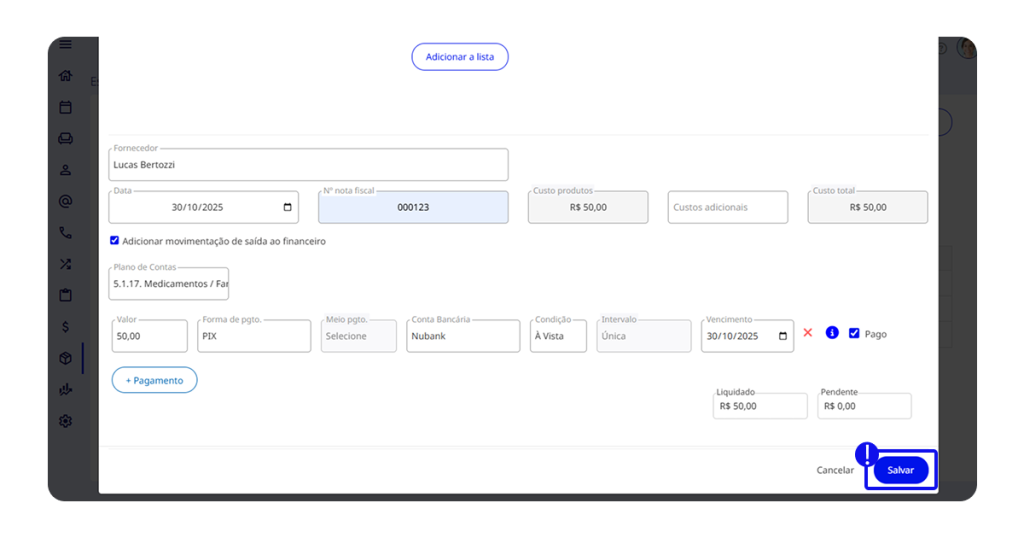The width and height of the screenshot is (1024, 538).
Task: Open the dollar sign financial icon
Action: pos(66,326)
